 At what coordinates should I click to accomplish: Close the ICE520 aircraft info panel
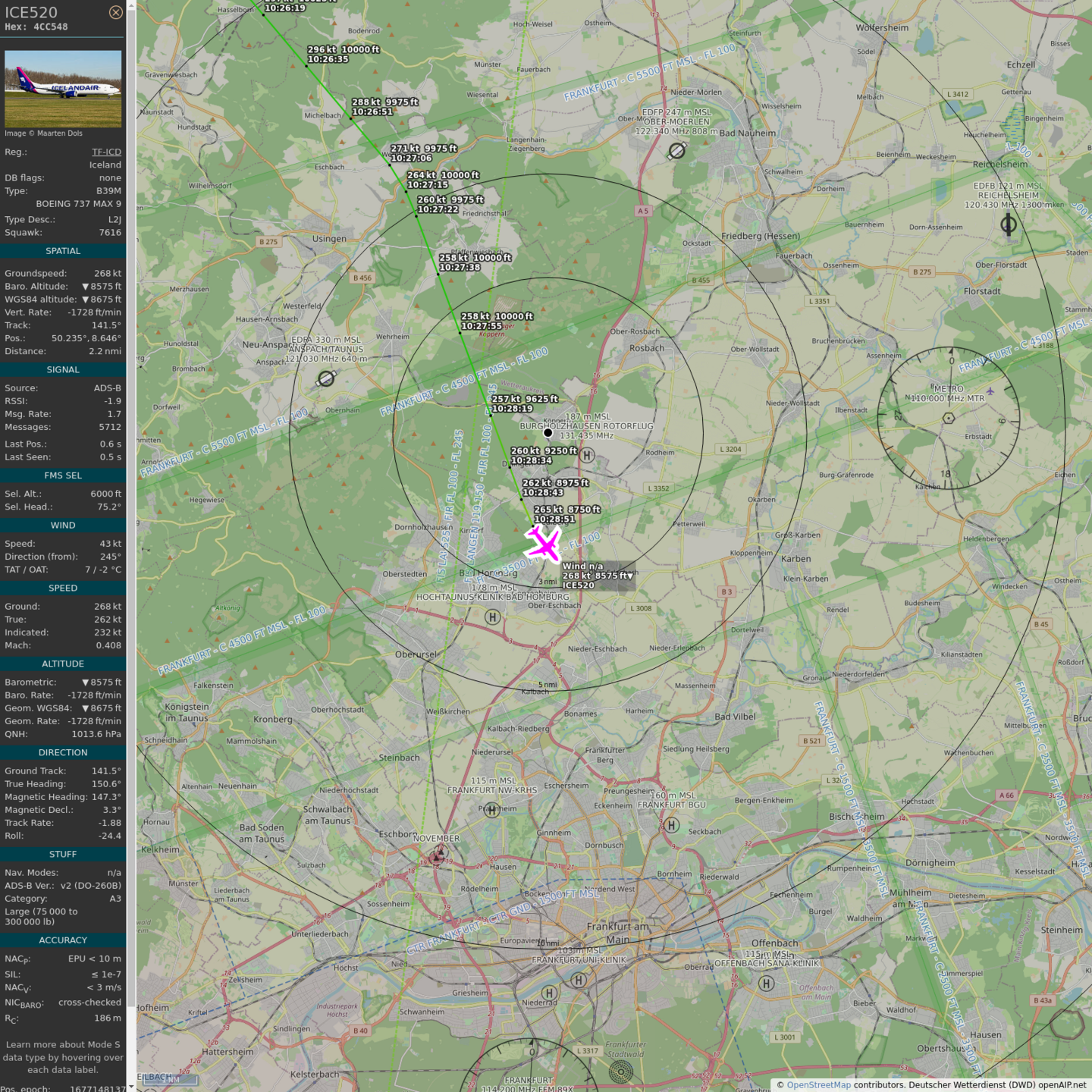115,12
